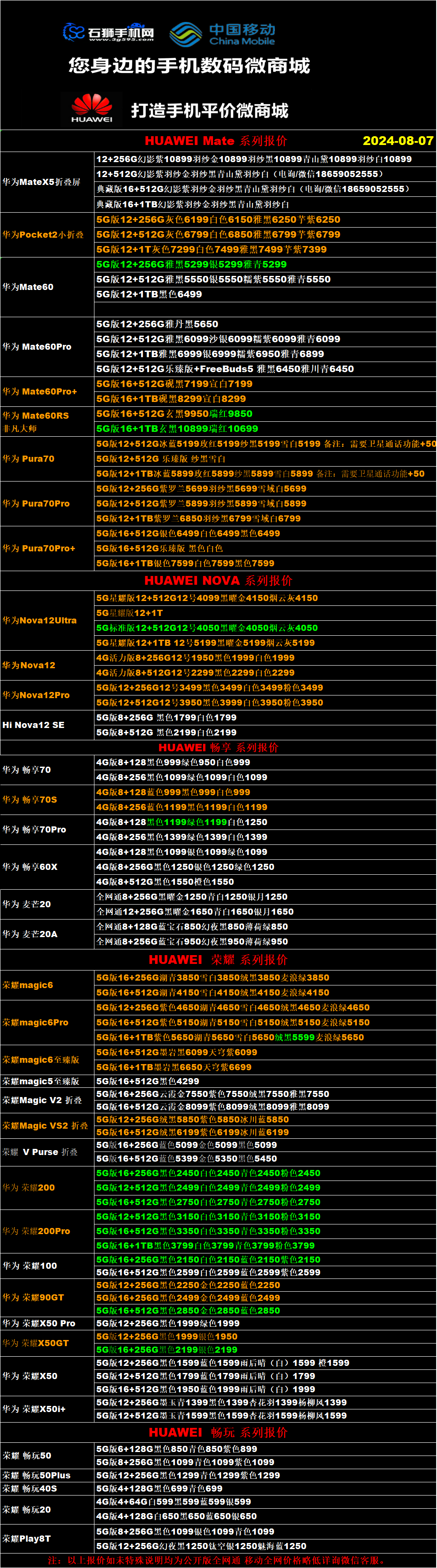Click the 荣耀Play8T model cell
The height and width of the screenshot is (1568, 437).
[x=47, y=1539]
